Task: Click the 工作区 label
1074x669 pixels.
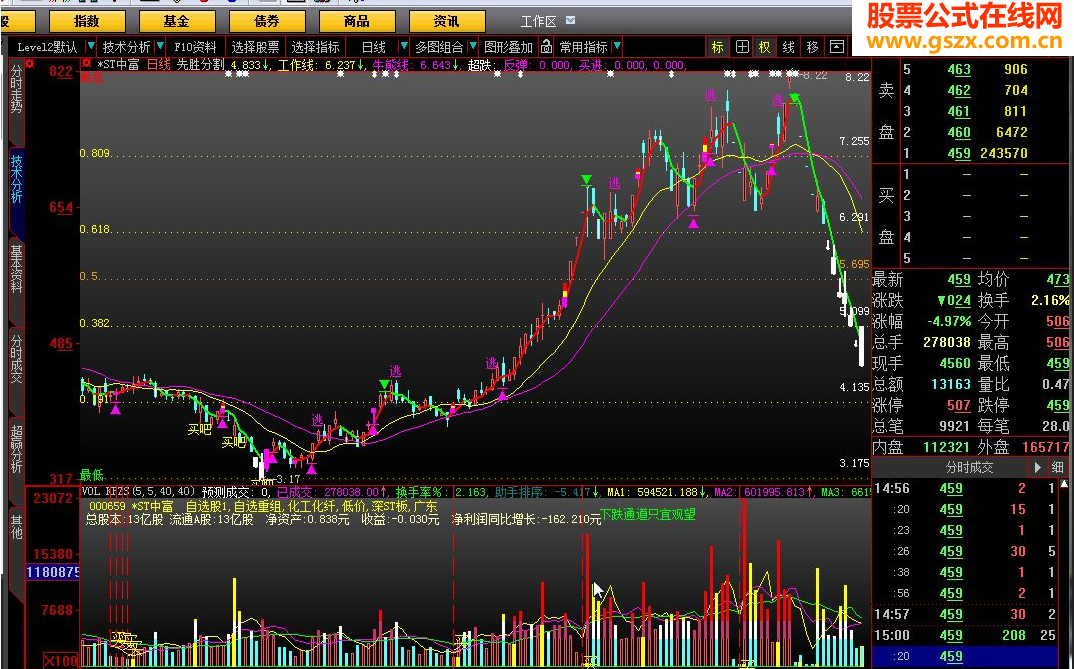Action: [x=538, y=21]
